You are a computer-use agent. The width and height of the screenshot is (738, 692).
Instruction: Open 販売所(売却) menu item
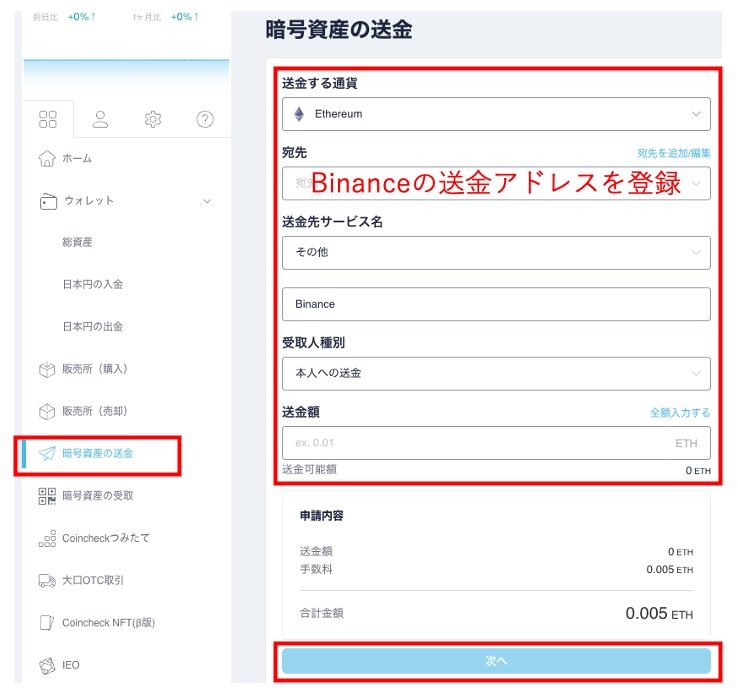click(x=95, y=411)
